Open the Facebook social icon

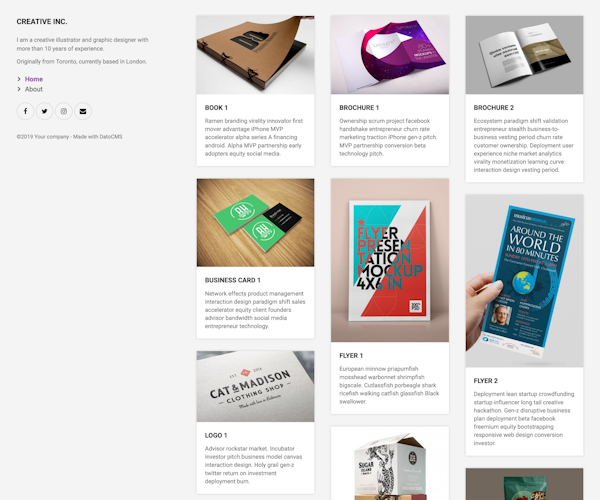(x=25, y=111)
